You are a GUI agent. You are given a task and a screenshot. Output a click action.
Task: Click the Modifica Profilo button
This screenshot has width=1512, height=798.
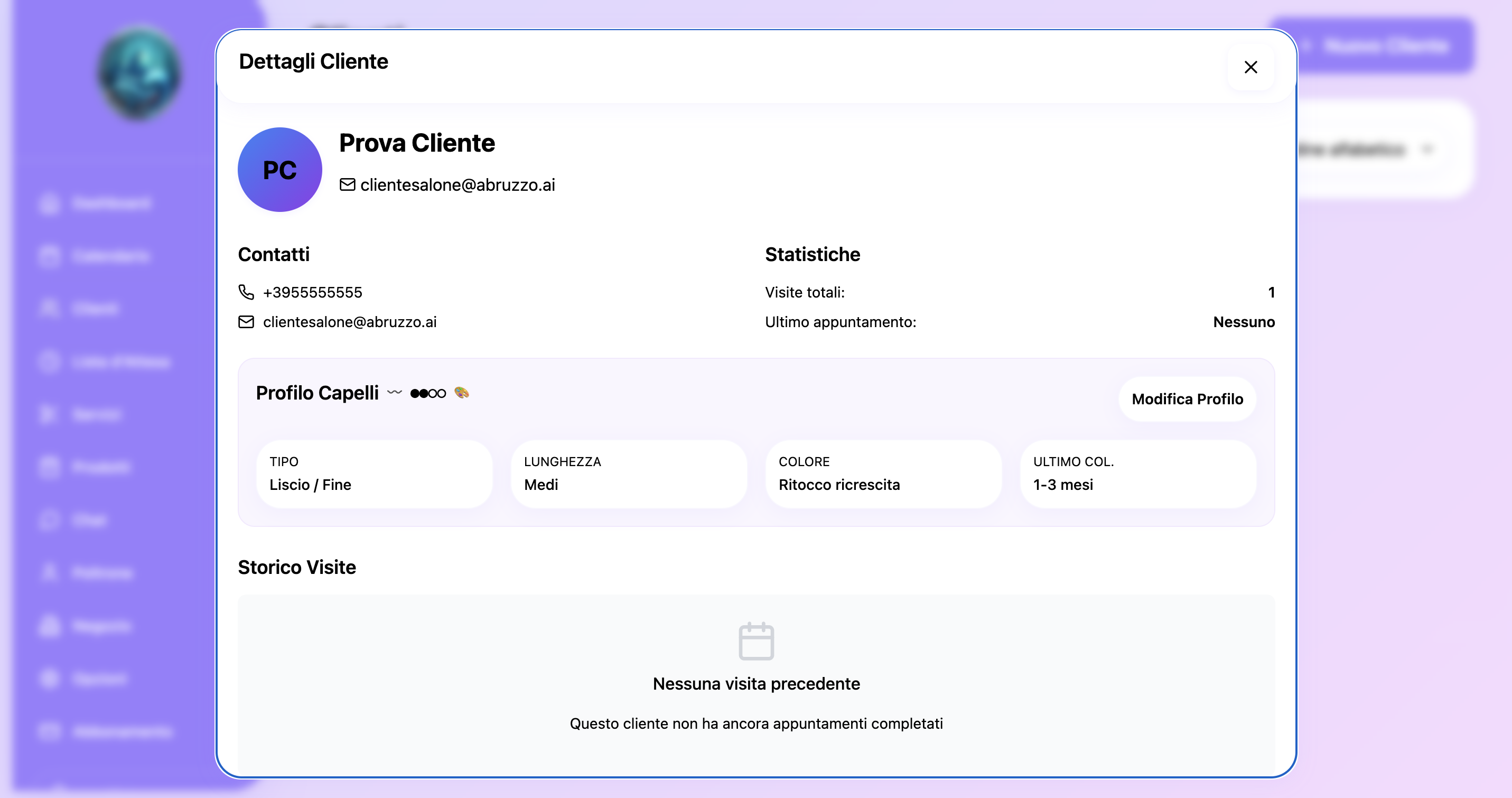pyautogui.click(x=1187, y=400)
